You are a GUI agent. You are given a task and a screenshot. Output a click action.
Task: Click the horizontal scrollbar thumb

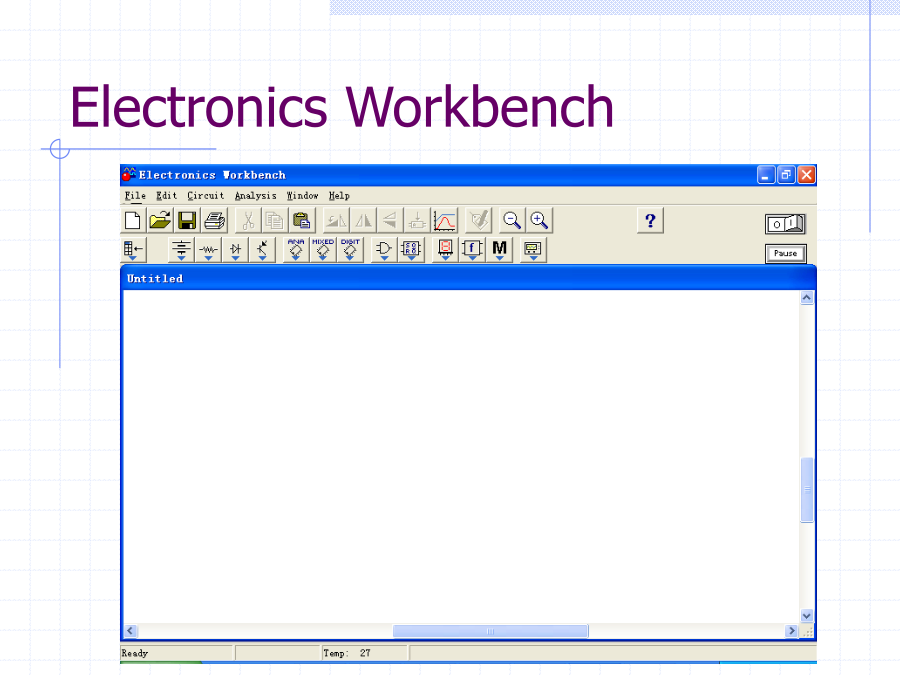click(490, 631)
